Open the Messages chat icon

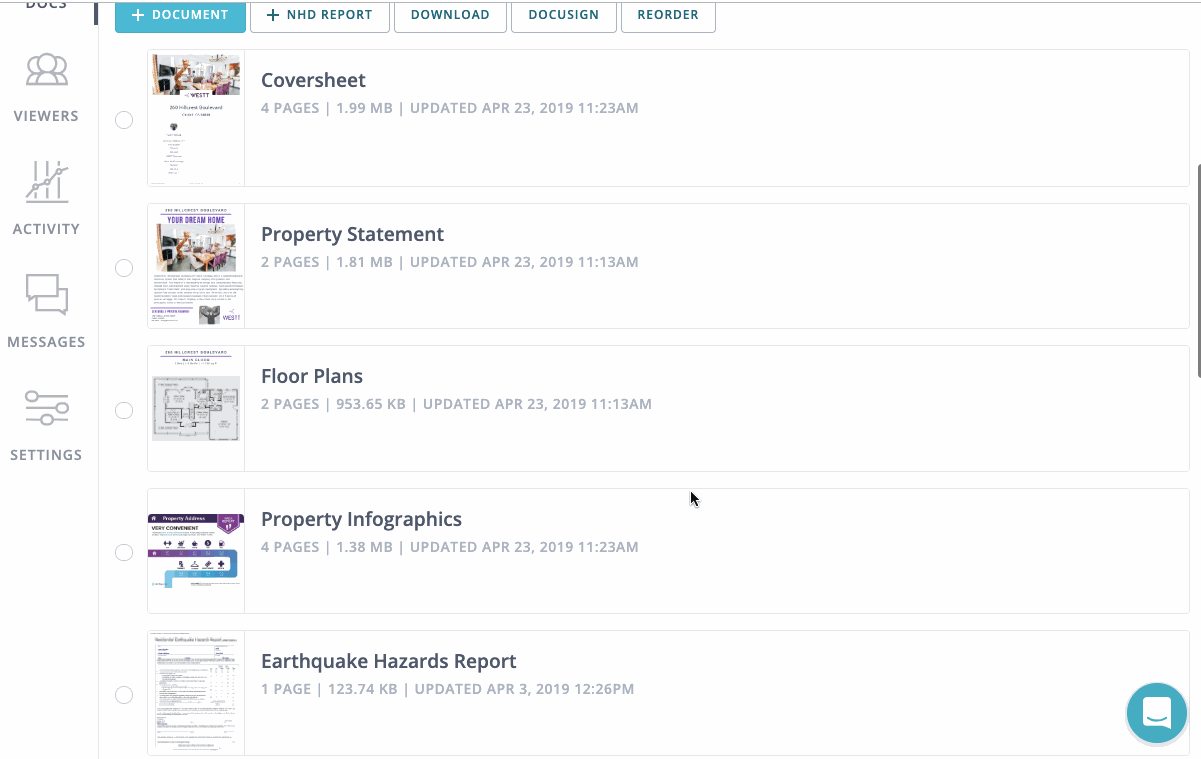click(46, 295)
